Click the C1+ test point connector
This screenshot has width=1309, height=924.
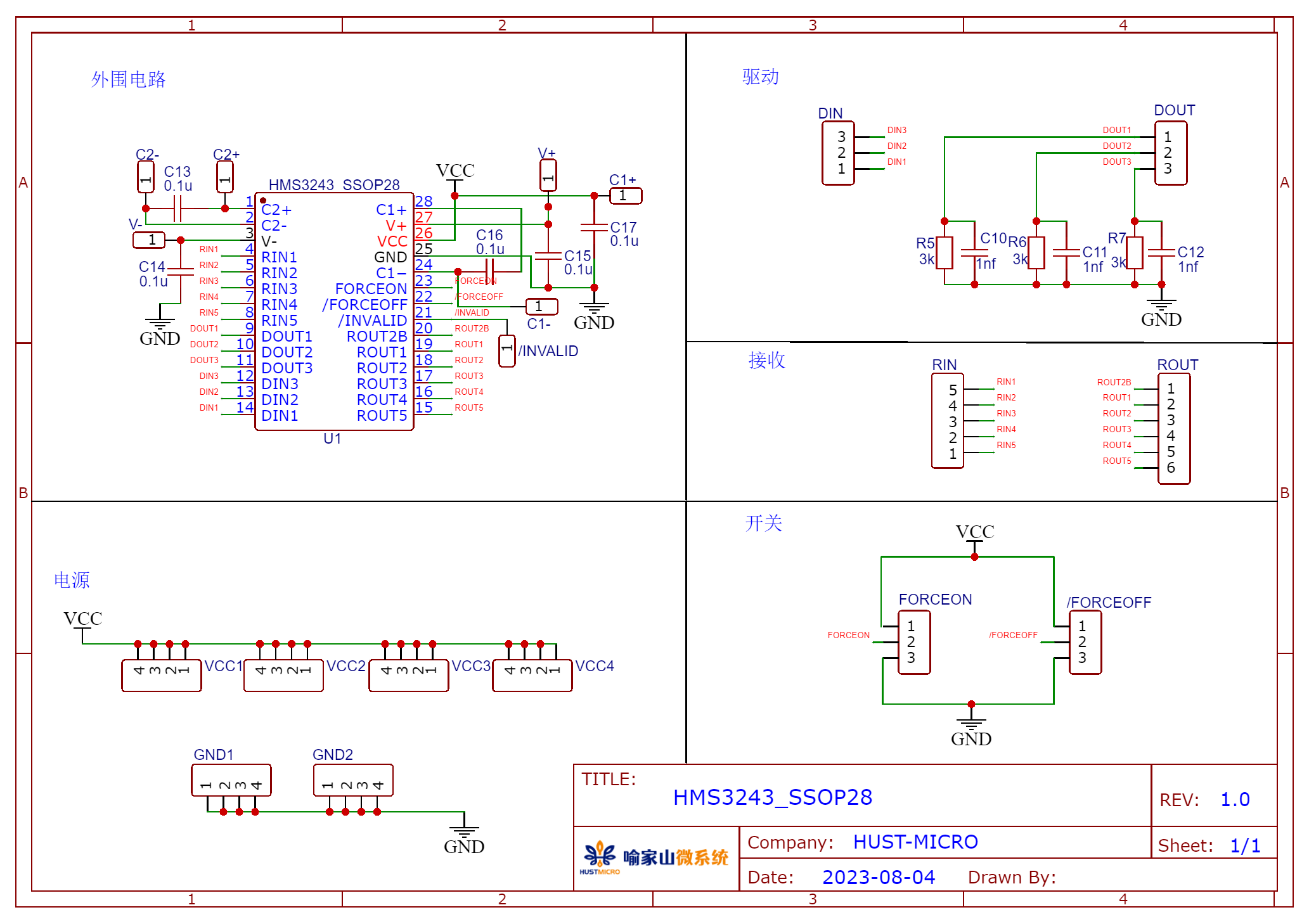[x=626, y=196]
